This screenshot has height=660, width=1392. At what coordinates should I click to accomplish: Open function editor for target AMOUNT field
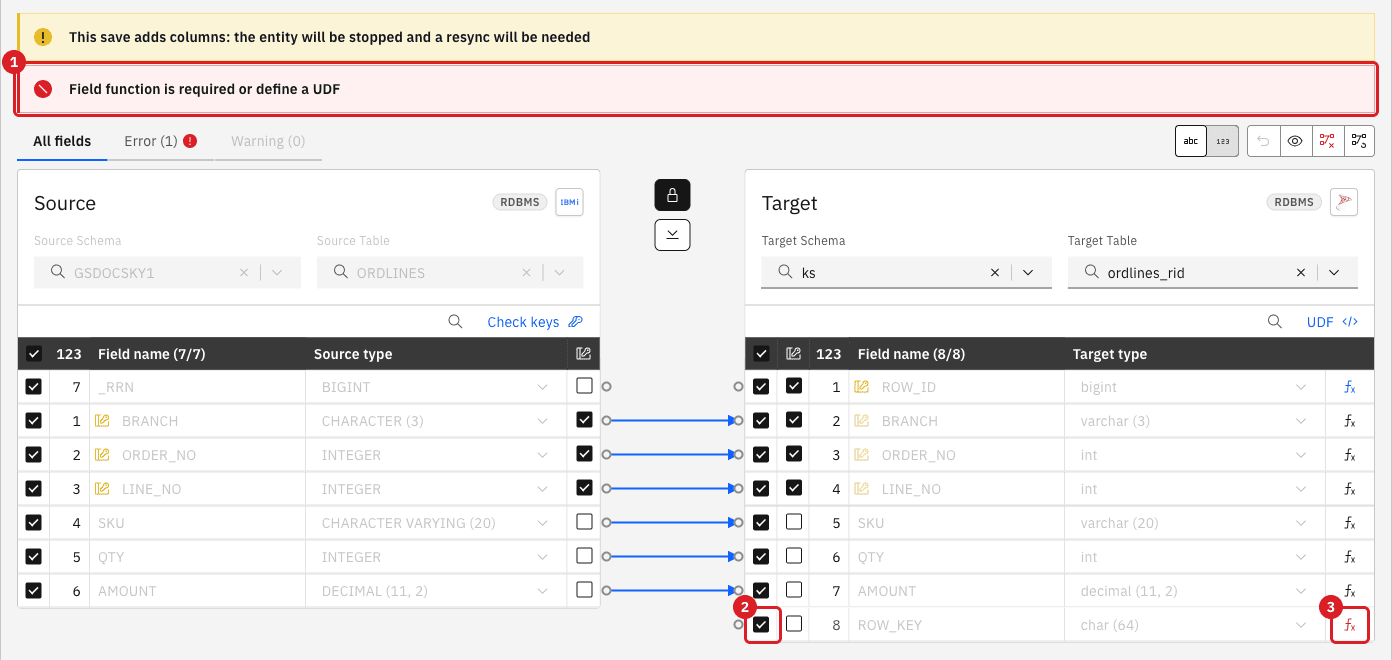tap(1349, 591)
